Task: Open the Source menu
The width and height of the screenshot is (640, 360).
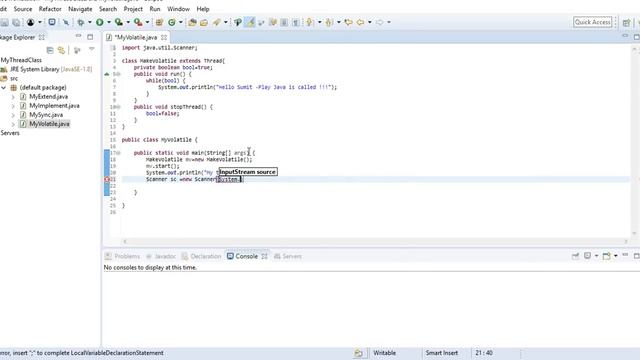Action: click(23, 9)
